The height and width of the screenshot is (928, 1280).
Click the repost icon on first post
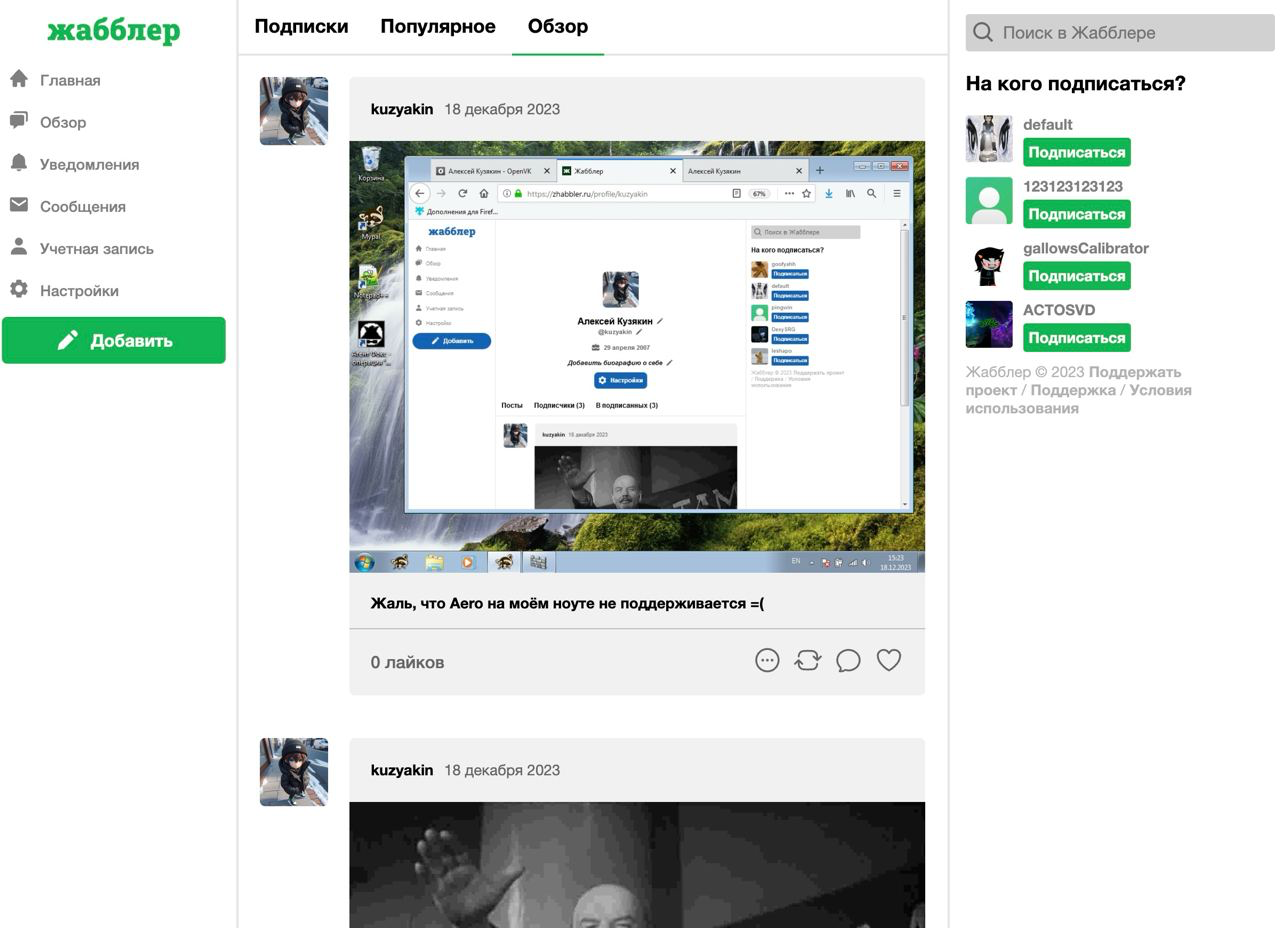808,660
